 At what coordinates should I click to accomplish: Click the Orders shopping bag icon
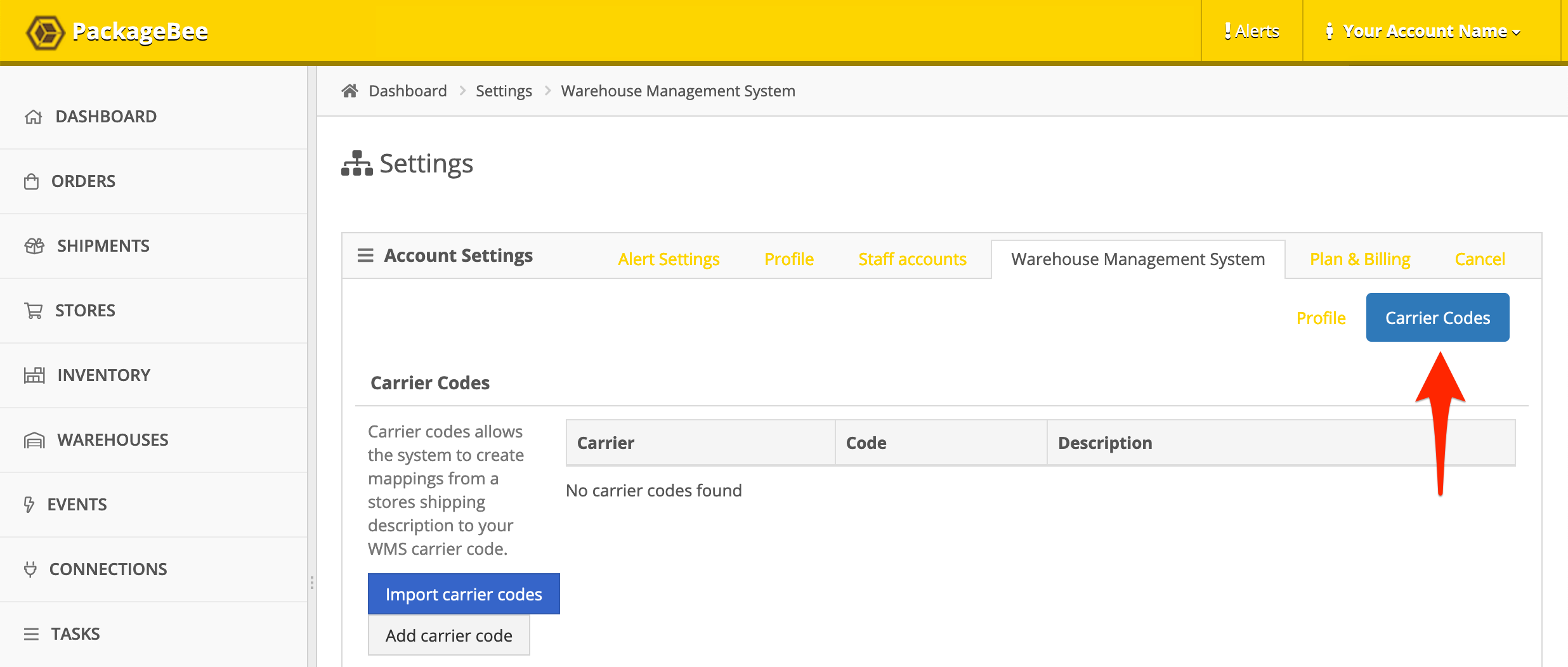(x=32, y=181)
